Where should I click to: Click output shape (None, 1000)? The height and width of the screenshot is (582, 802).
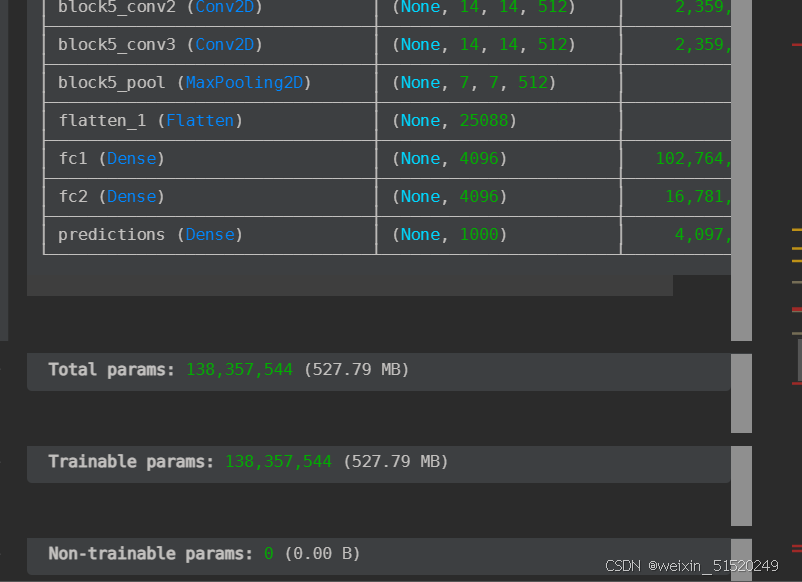(x=450, y=235)
